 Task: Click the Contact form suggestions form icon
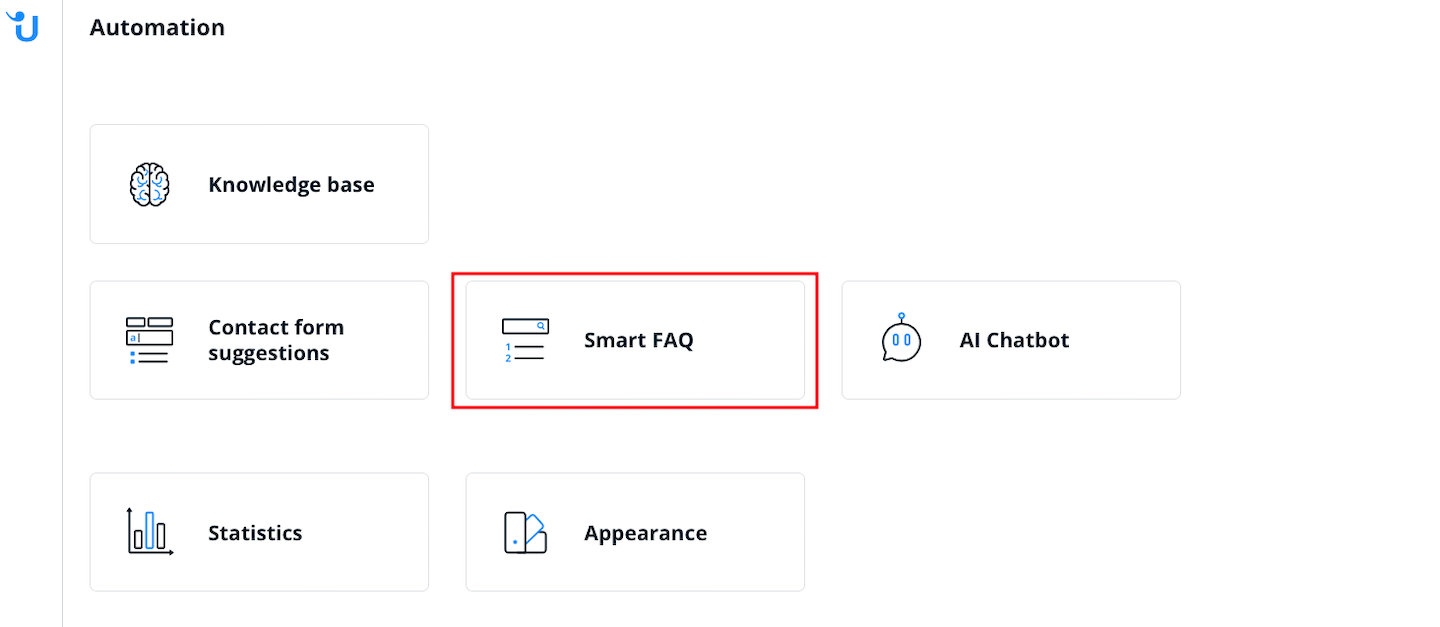pos(150,340)
